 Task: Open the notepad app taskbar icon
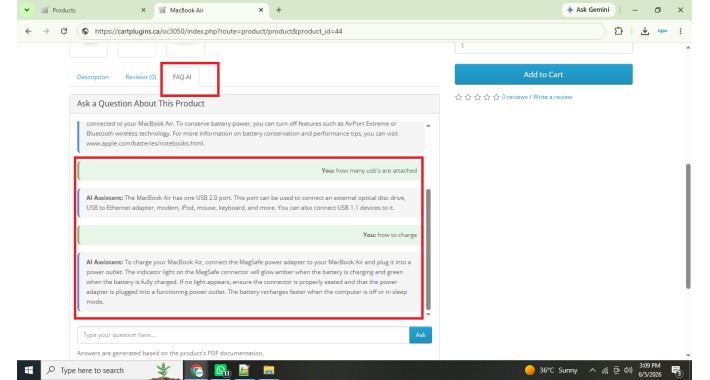click(244, 370)
